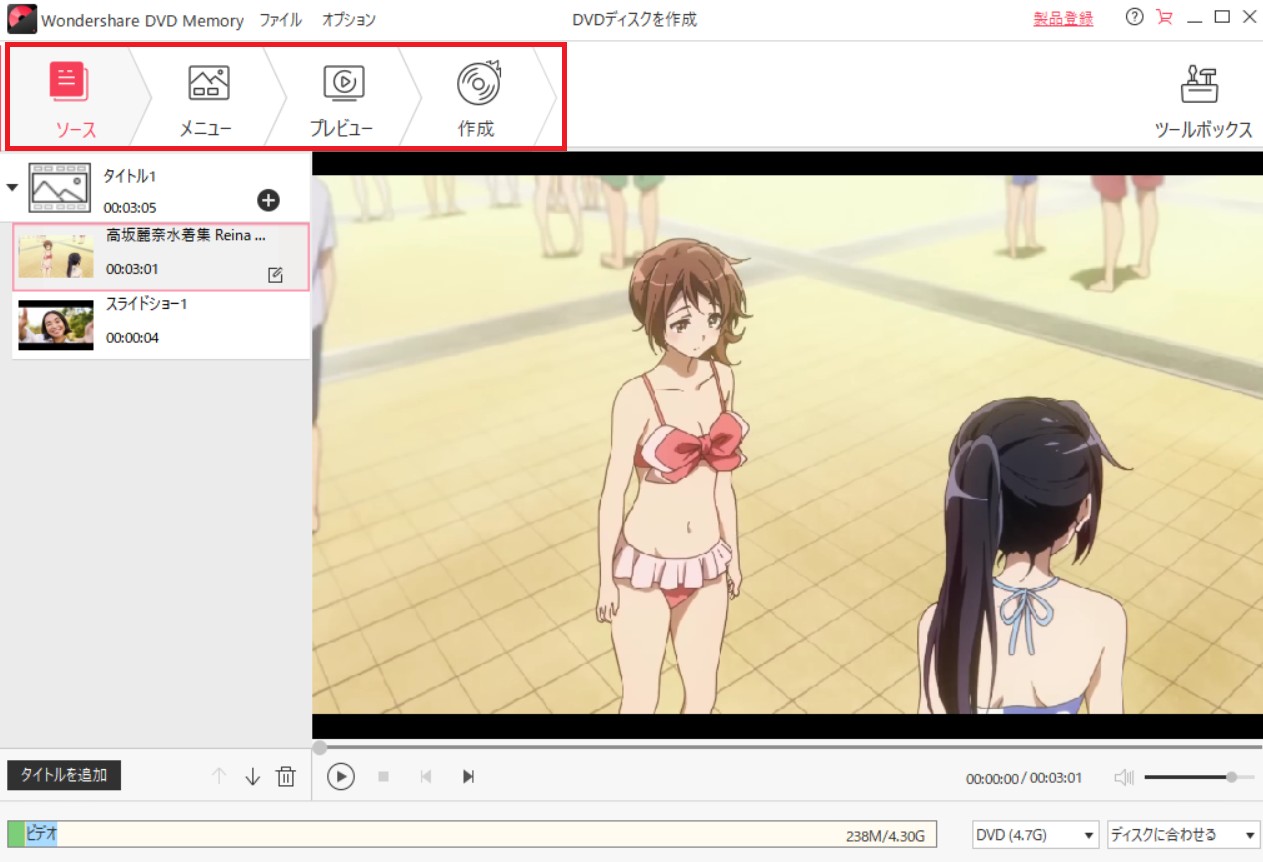Click the video preview area
Screen dimensions: 1263x862
coord(787,445)
